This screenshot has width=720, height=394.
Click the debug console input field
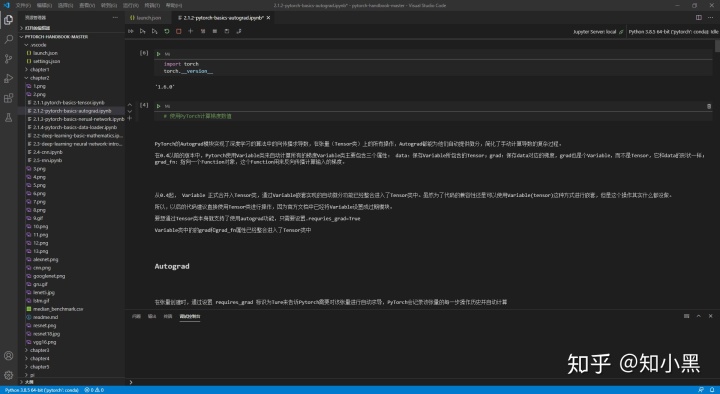(x=422, y=382)
